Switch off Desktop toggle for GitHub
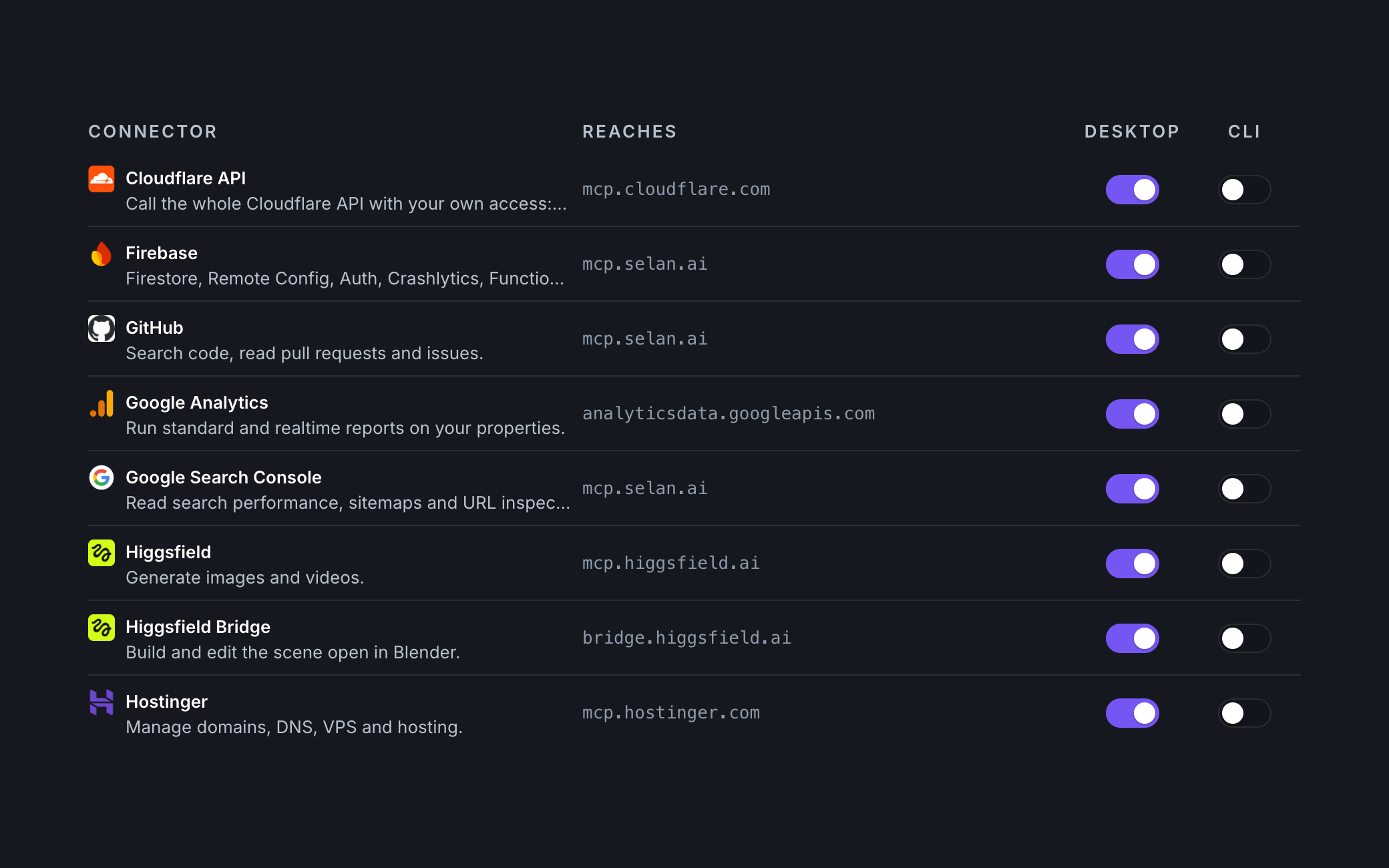The image size is (1389, 868). pyautogui.click(x=1133, y=339)
